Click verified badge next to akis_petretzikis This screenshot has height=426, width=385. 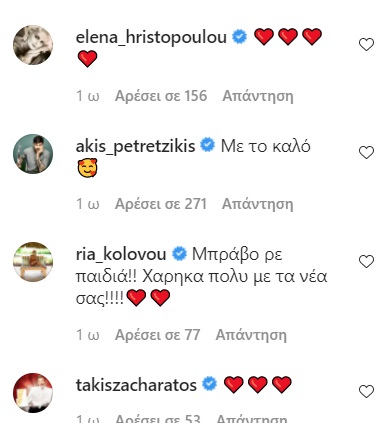pos(208,145)
